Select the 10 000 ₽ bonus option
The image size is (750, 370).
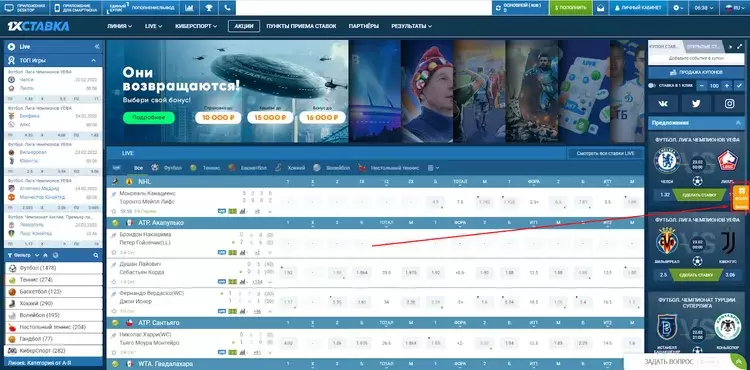coord(218,118)
